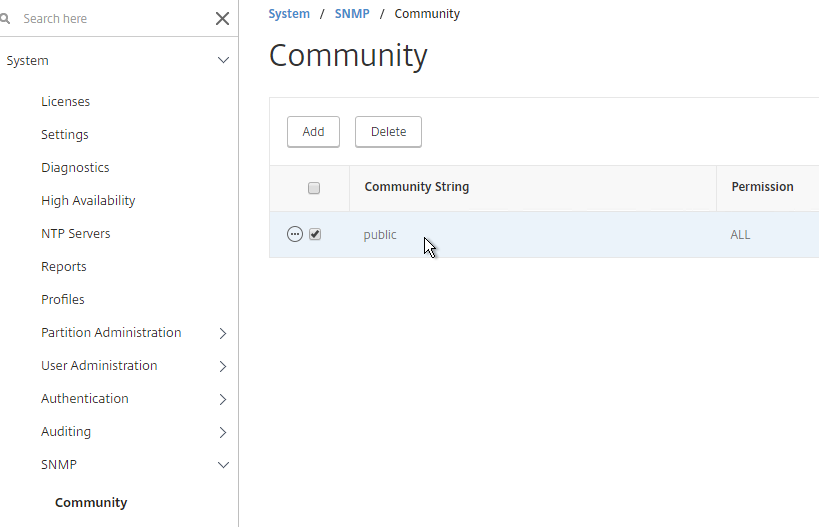Expand User Administration submenu arrow
The image size is (819, 527).
pyautogui.click(x=223, y=366)
